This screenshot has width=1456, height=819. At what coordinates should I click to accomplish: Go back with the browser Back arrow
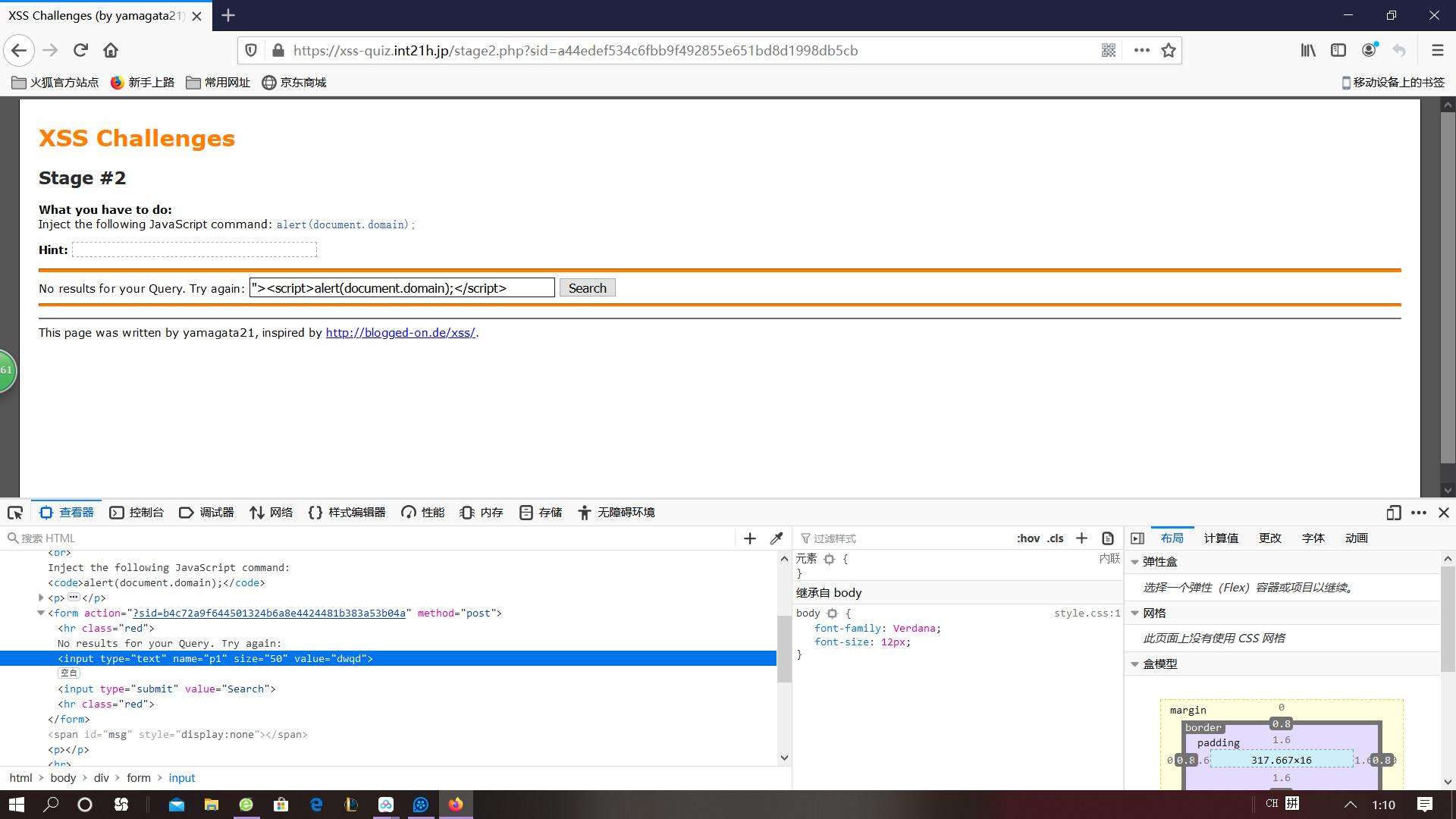[x=19, y=51]
